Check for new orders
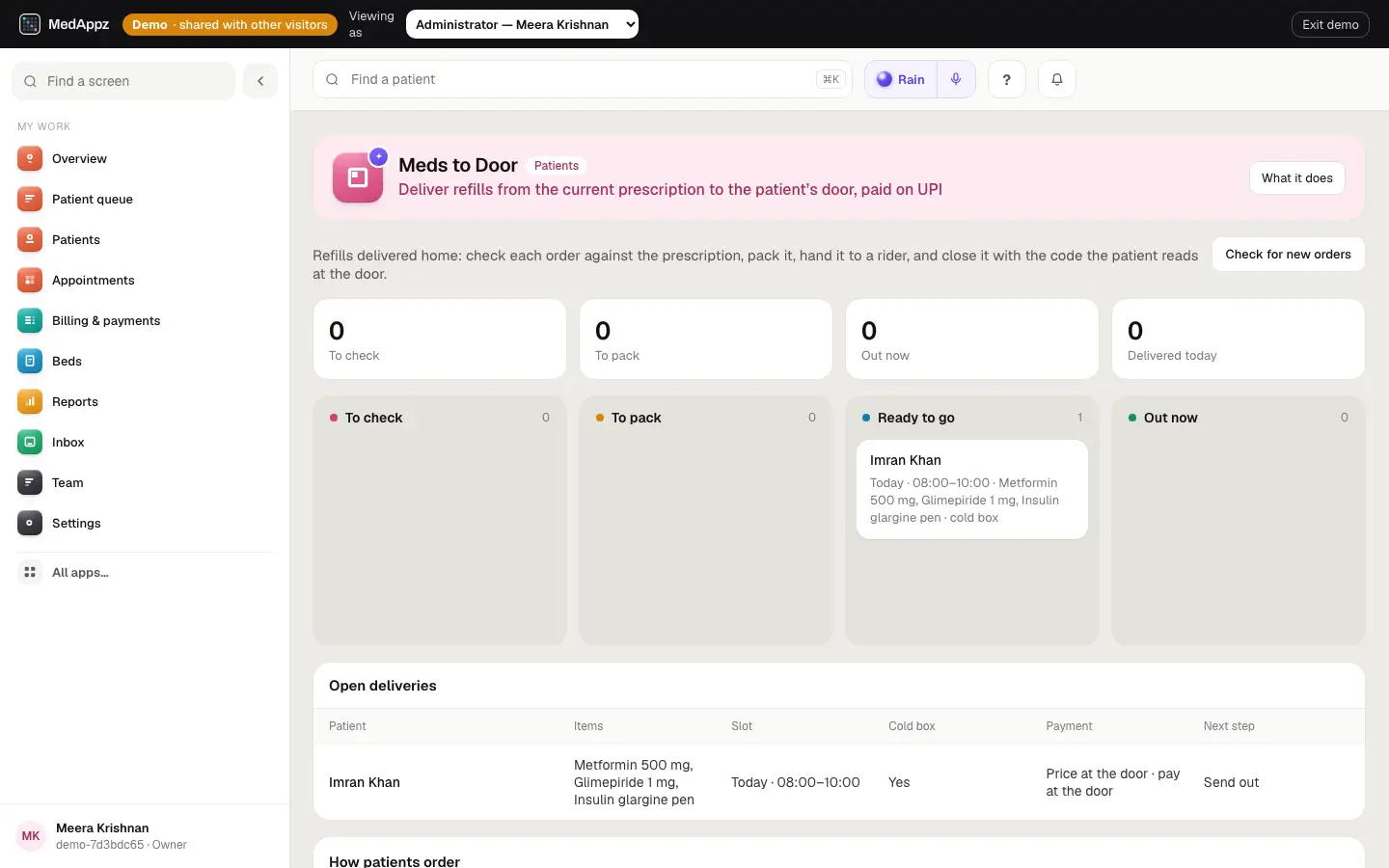 point(1288,255)
